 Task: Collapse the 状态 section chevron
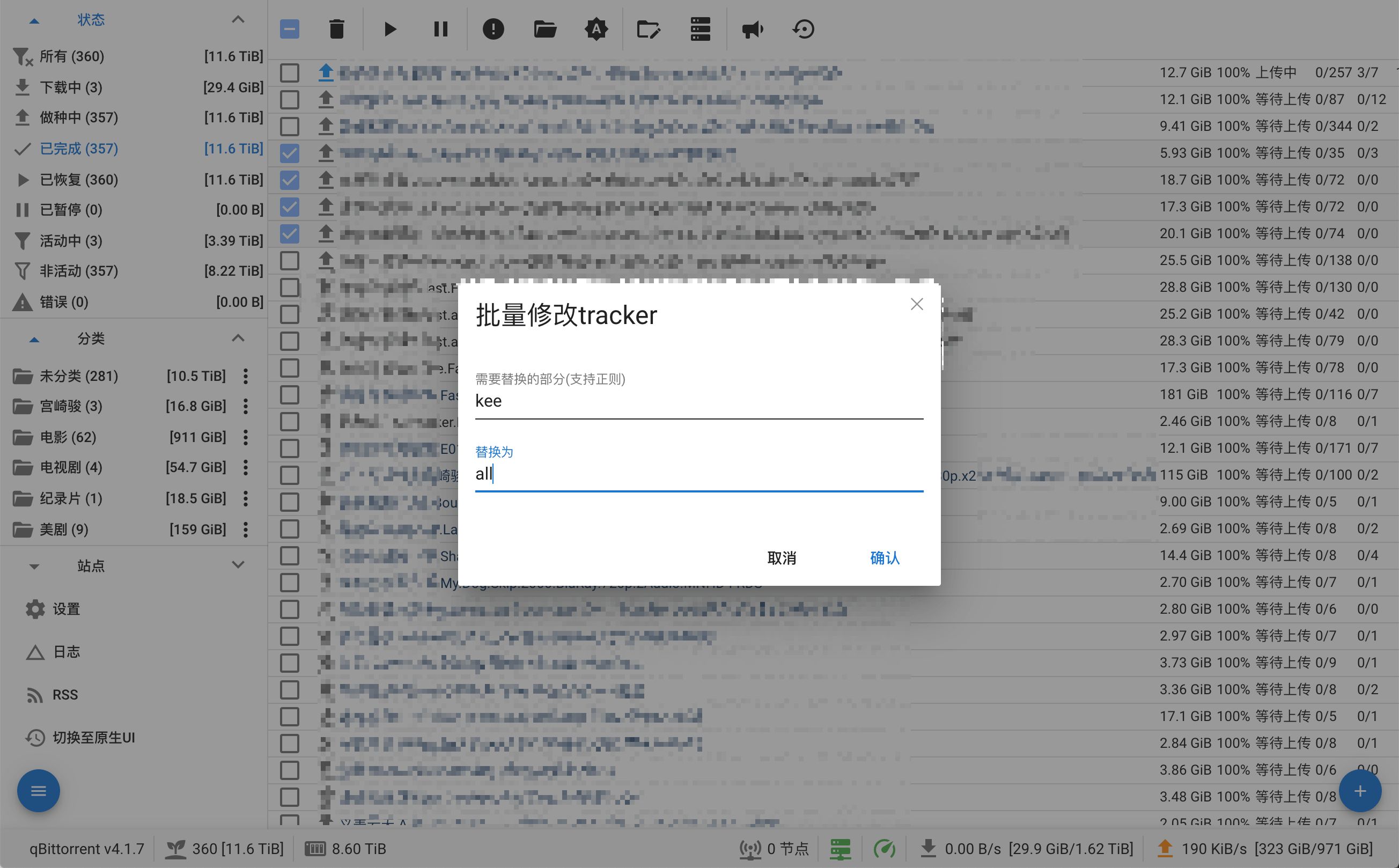(238, 19)
